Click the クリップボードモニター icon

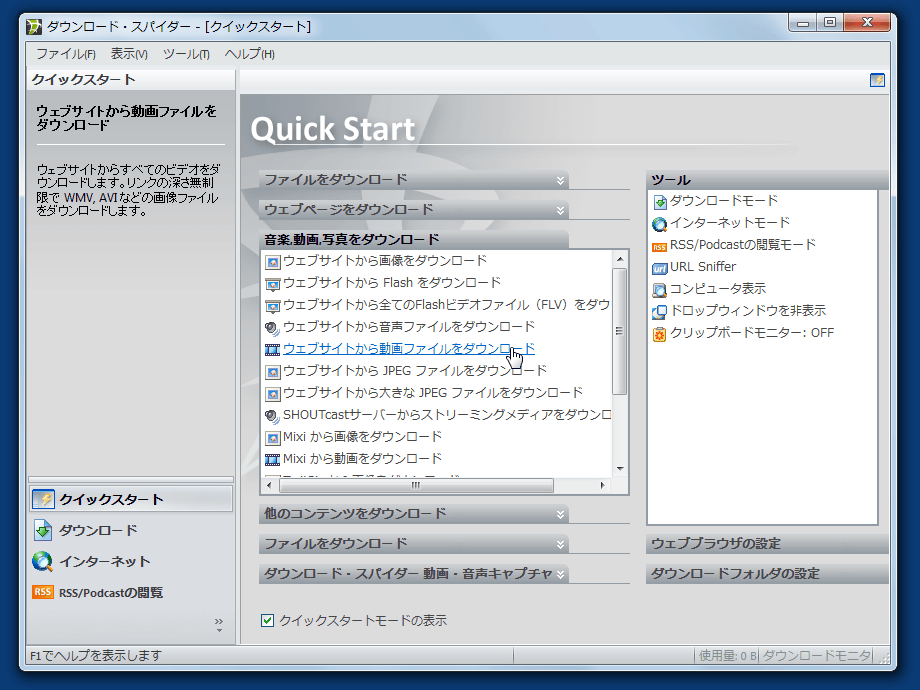click(x=659, y=334)
